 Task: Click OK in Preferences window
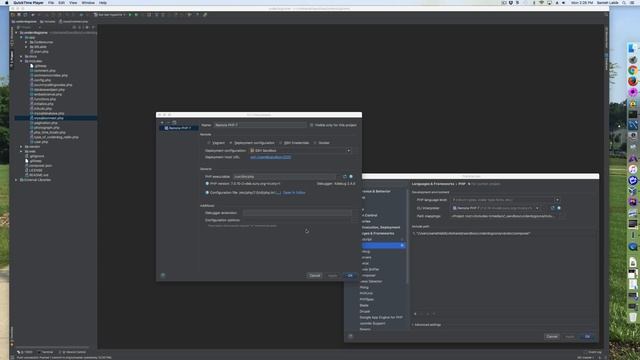tap(587, 336)
